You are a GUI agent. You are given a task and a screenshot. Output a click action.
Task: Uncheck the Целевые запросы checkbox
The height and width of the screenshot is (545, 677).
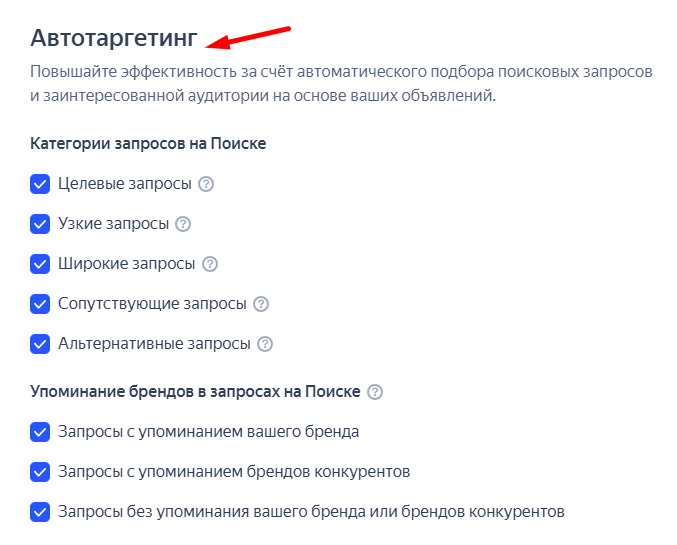pos(40,184)
